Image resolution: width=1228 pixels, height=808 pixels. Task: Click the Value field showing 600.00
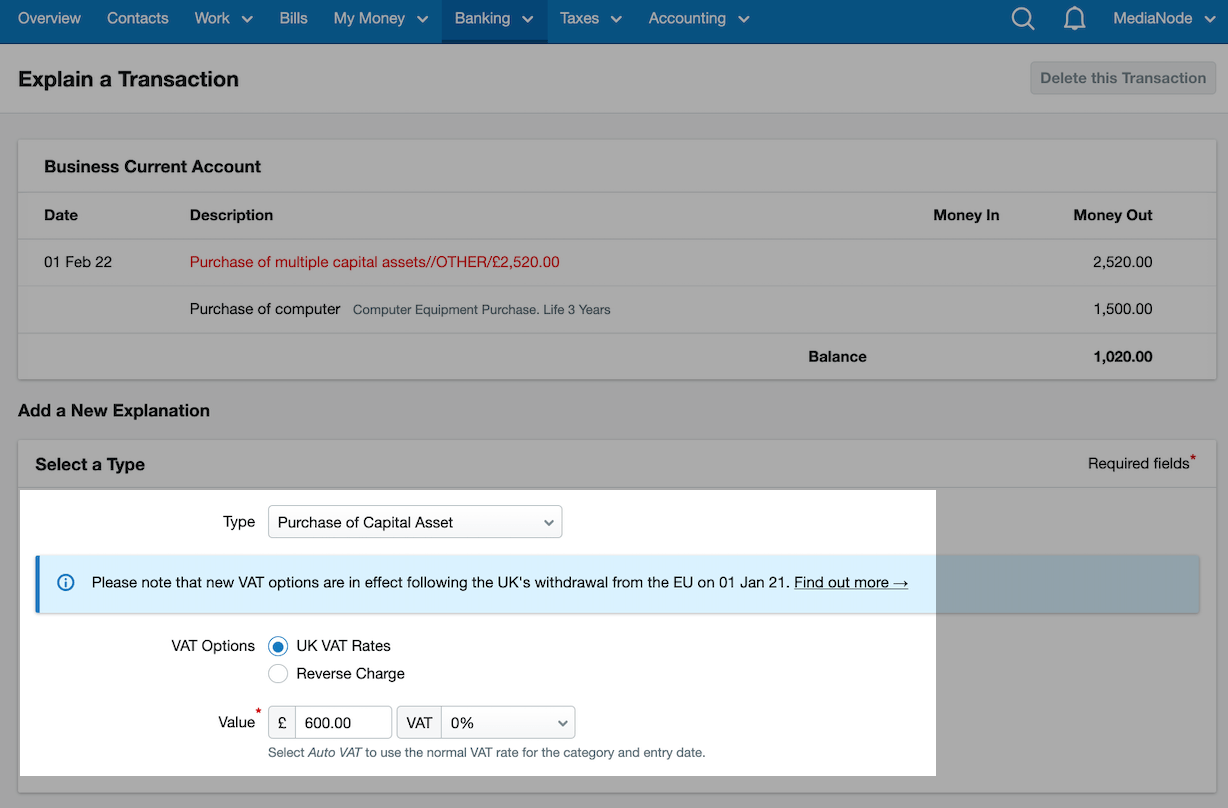click(345, 721)
